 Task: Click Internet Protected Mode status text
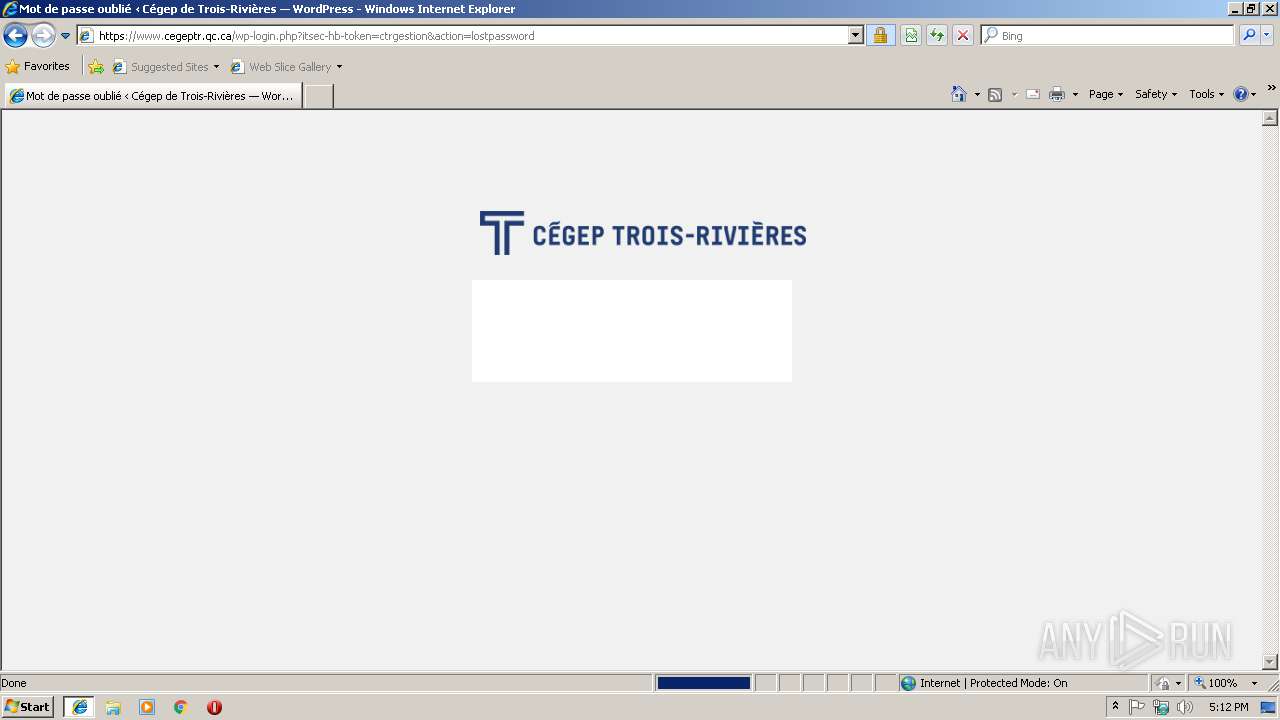pos(993,683)
